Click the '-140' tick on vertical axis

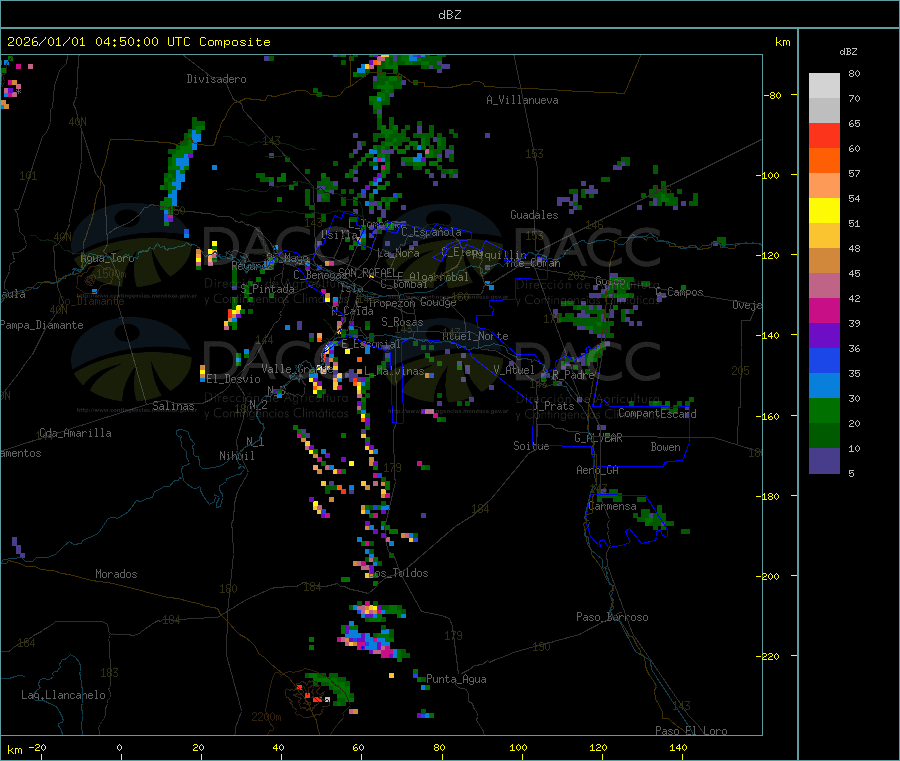[768, 335]
